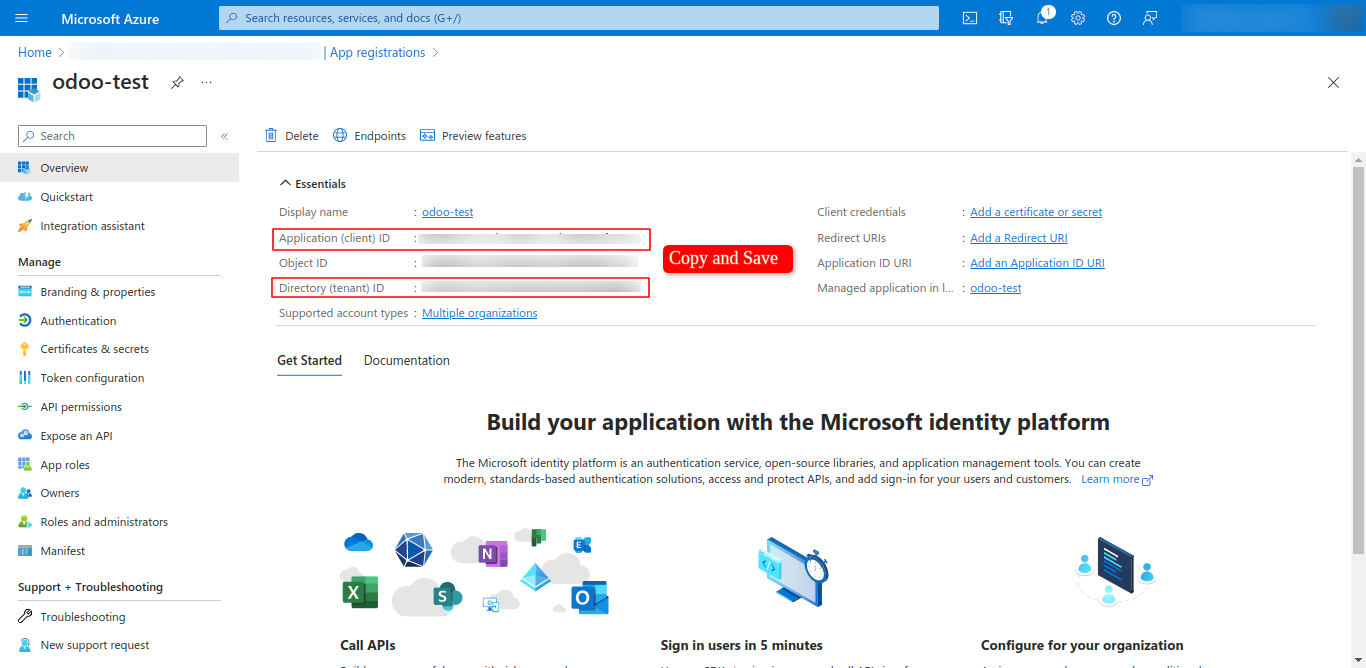Viewport: 1366px width, 668px height.
Task: Click the Authentication icon in the sidebar
Action: [25, 321]
